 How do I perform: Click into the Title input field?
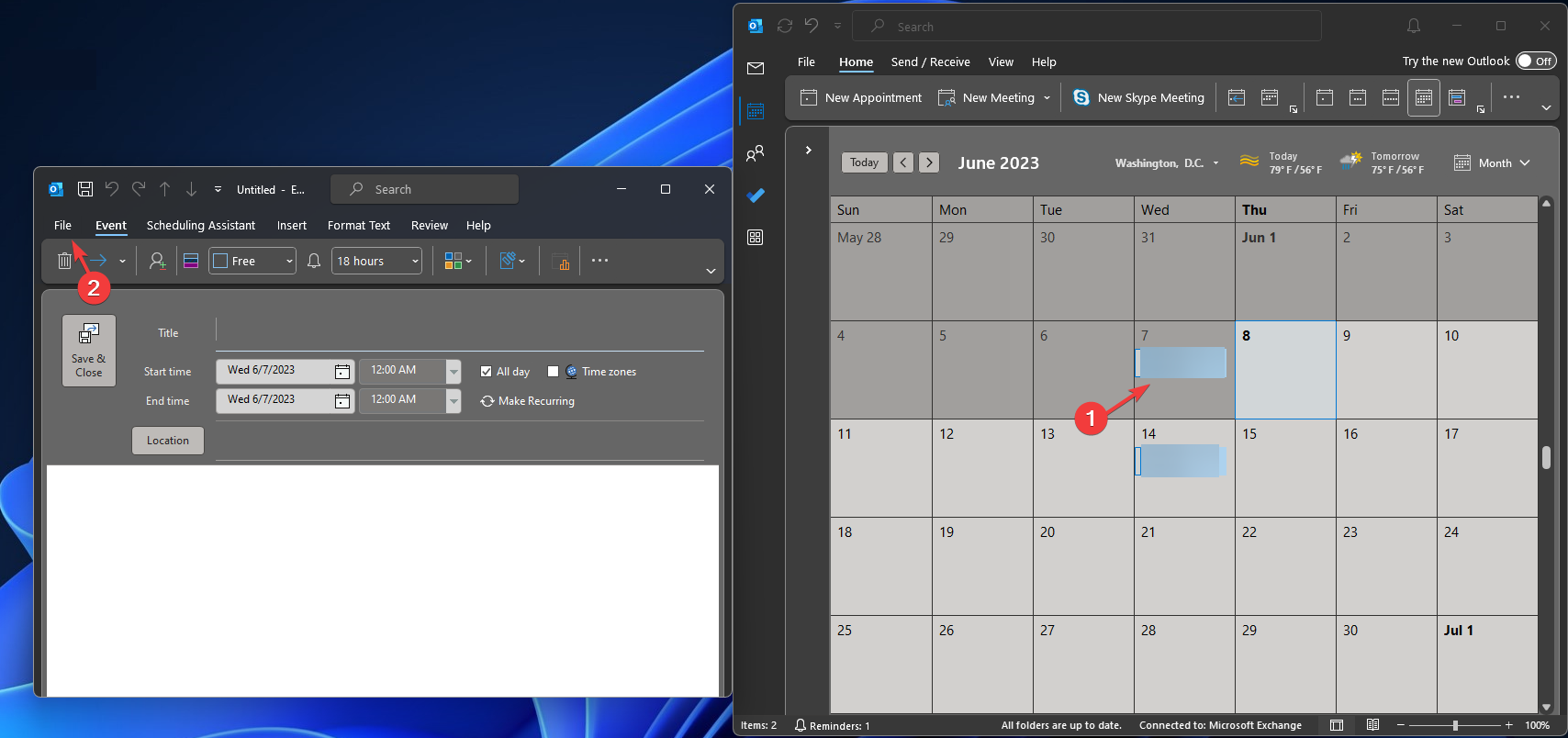460,333
